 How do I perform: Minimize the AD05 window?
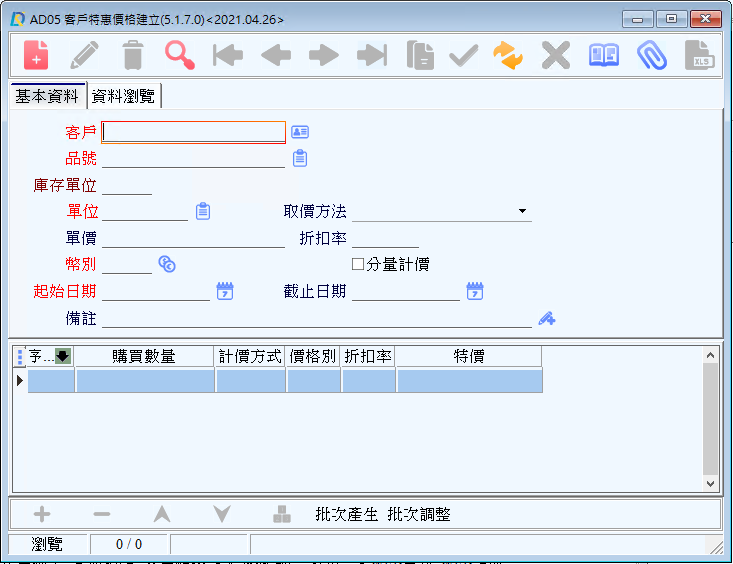(637, 19)
